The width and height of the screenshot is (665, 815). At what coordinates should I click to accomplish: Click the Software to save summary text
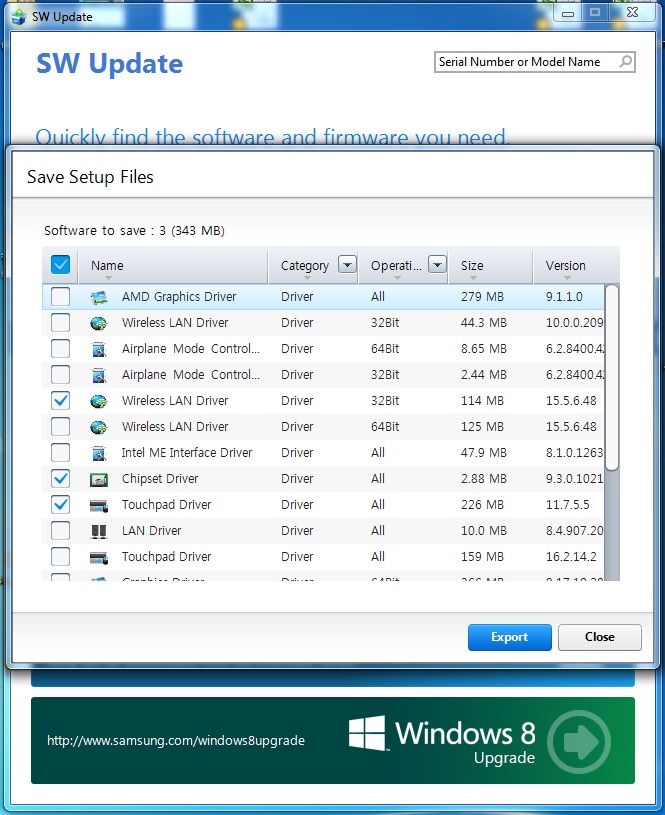134,230
